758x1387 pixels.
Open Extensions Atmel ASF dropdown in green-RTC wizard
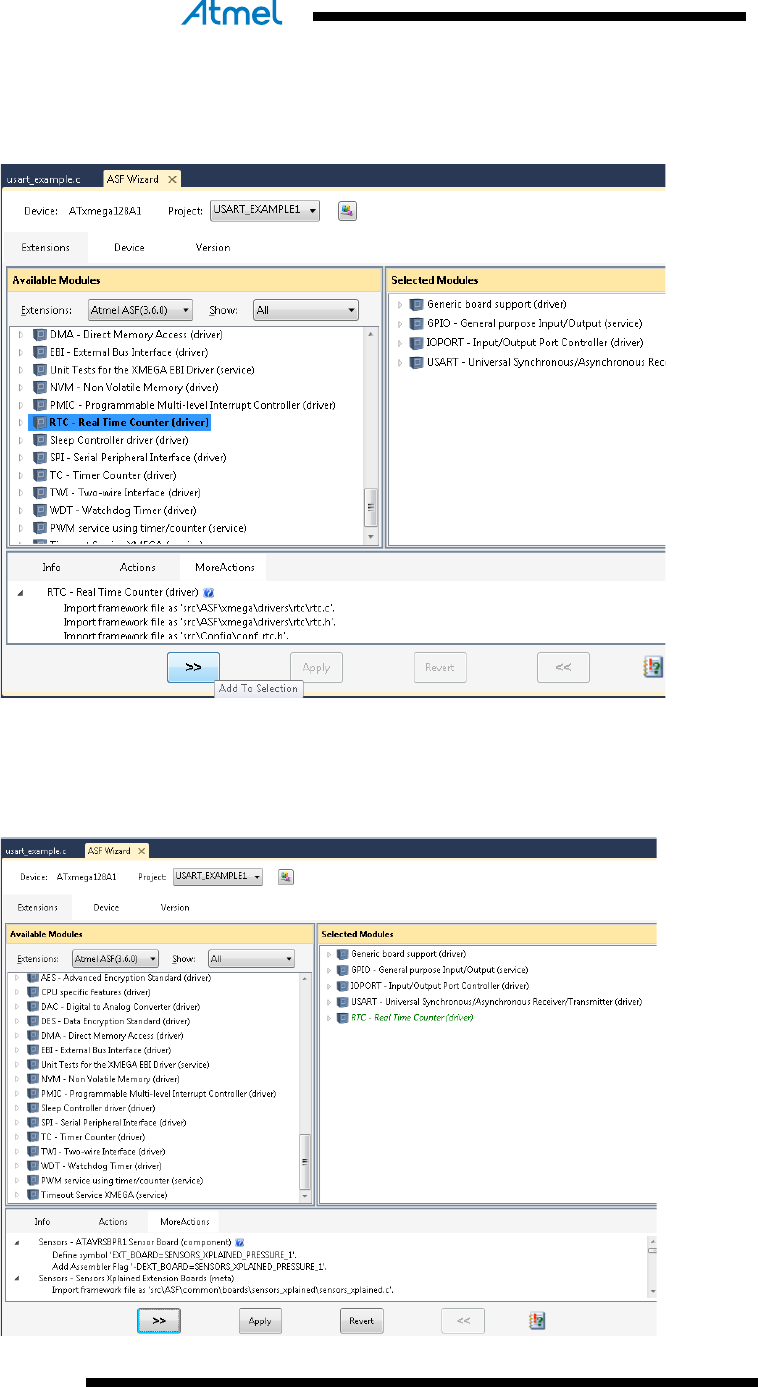[x=116, y=958]
